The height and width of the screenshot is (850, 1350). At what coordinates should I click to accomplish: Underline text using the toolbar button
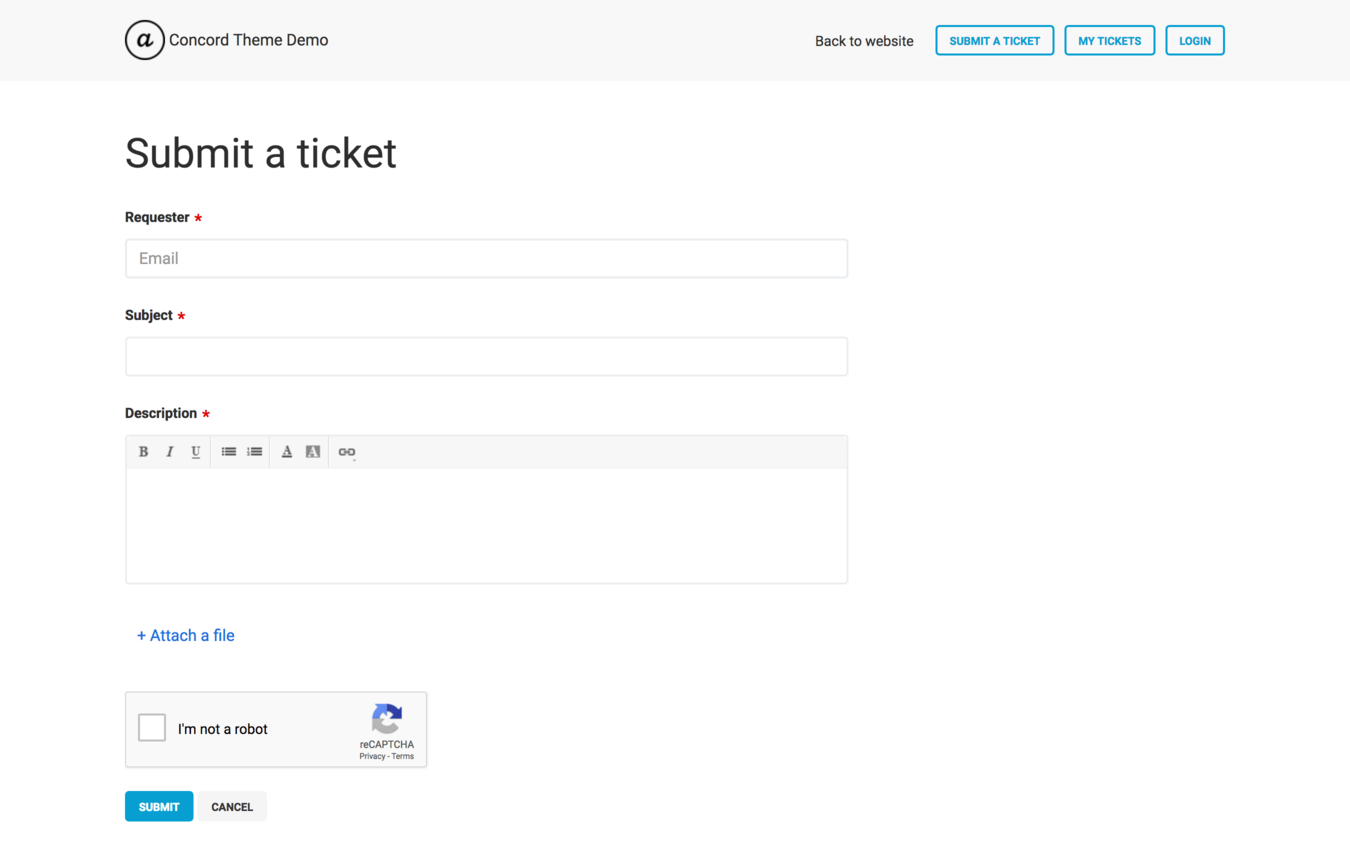coord(196,452)
